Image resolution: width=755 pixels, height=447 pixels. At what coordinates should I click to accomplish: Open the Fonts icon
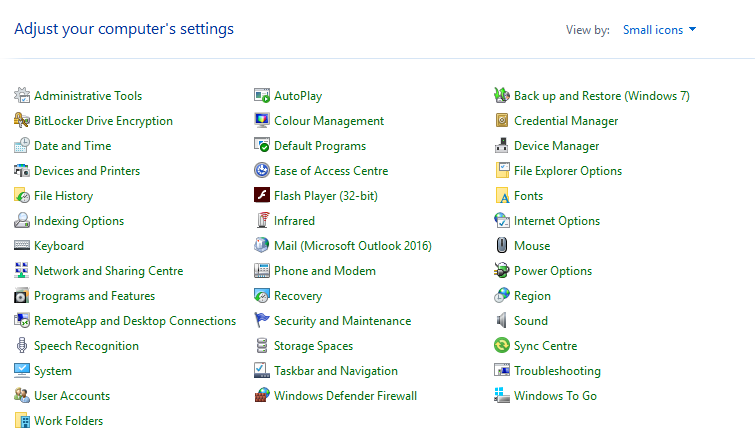point(502,196)
